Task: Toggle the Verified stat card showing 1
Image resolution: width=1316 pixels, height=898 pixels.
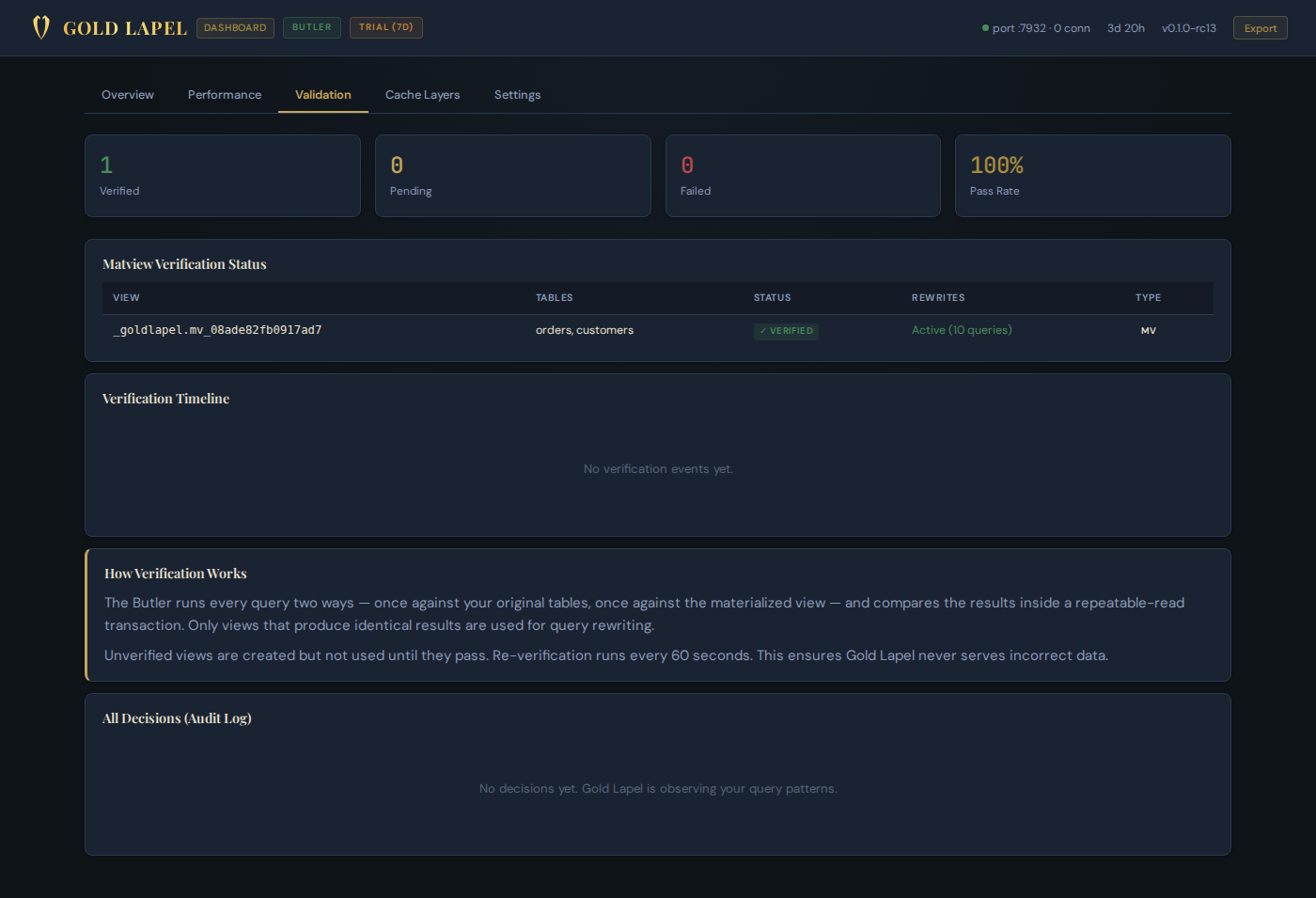Action: point(222,175)
